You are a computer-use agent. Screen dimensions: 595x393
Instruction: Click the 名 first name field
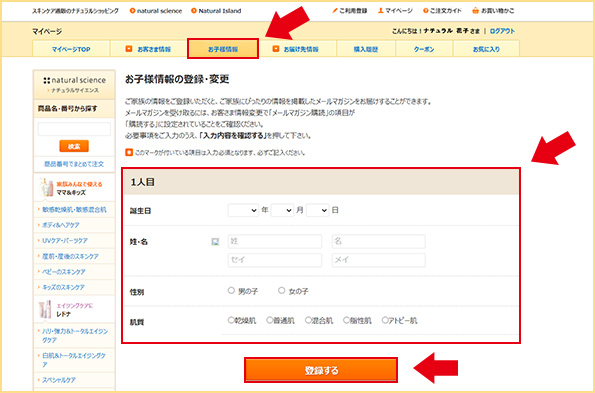pyautogui.click(x=379, y=241)
